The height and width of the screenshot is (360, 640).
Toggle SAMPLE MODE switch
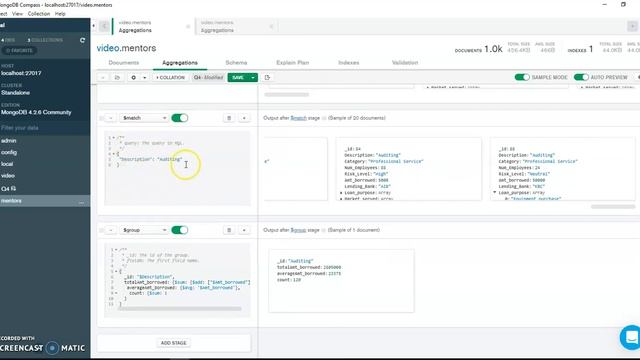(522, 77)
